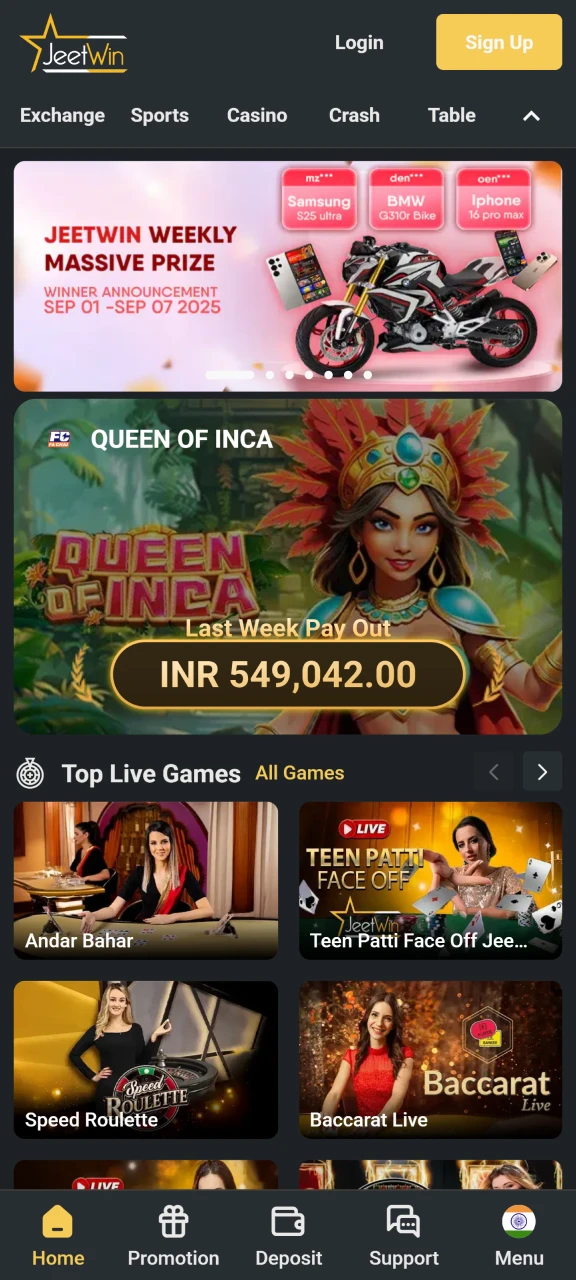Viewport: 576px width, 1280px height.
Task: Select the Casino category
Action: pyautogui.click(x=257, y=115)
